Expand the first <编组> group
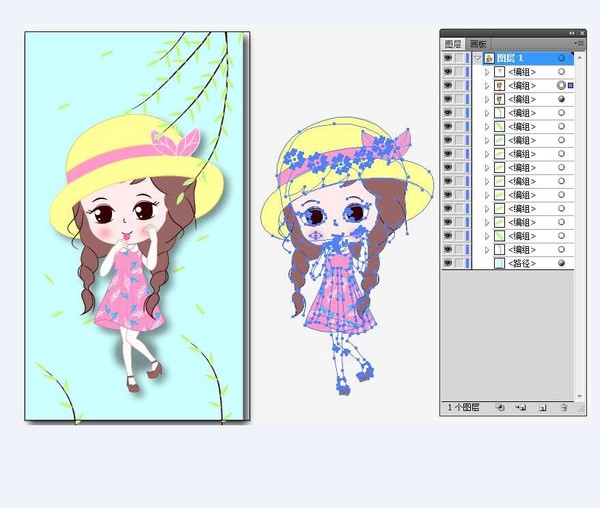Screen dimensions: 600x508 pyautogui.click(x=487, y=72)
